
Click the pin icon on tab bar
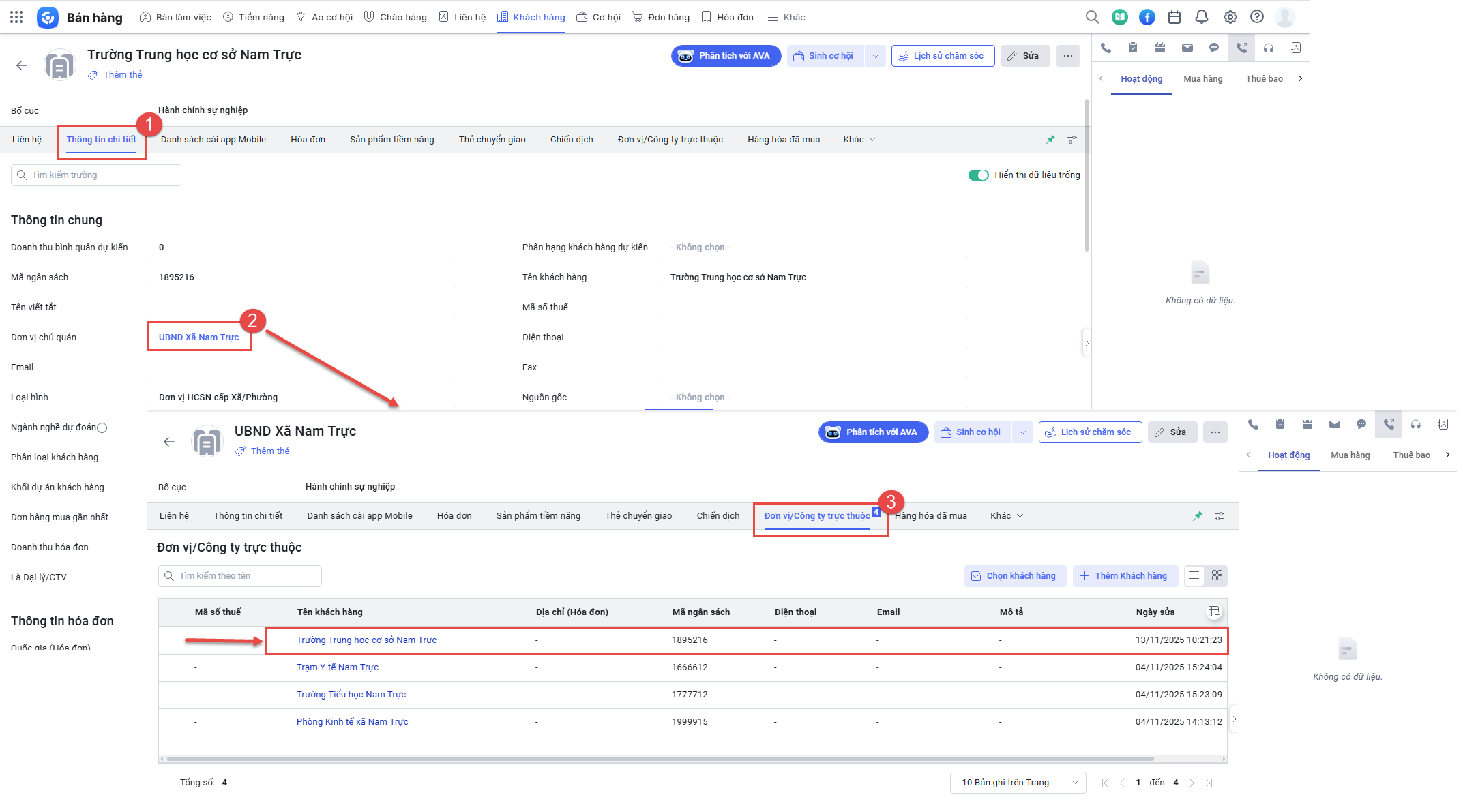pyautogui.click(x=1050, y=140)
